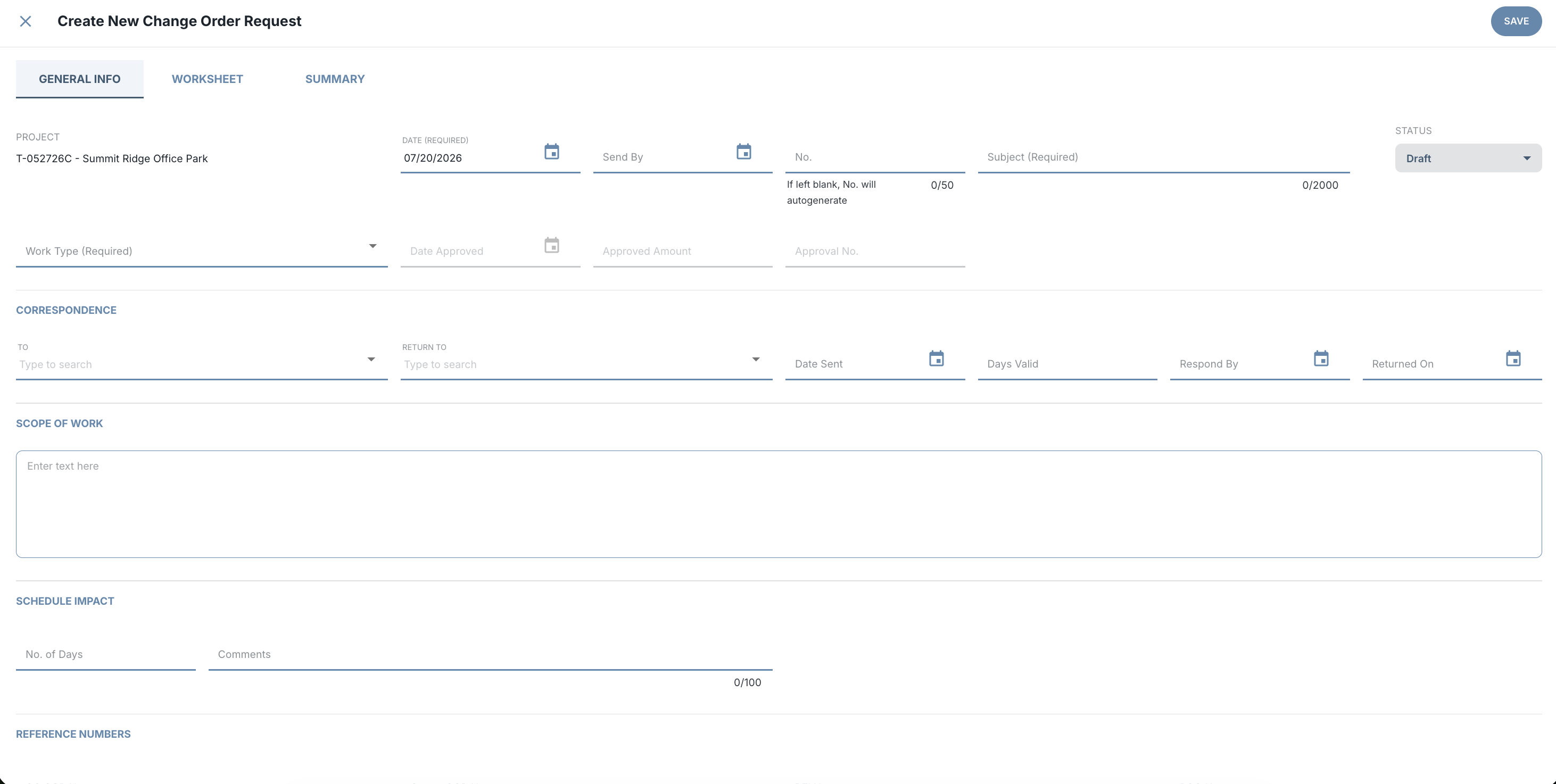1556x784 pixels.
Task: Click the project name T-052726C - Summit Ridge Office Park
Action: coord(112,159)
